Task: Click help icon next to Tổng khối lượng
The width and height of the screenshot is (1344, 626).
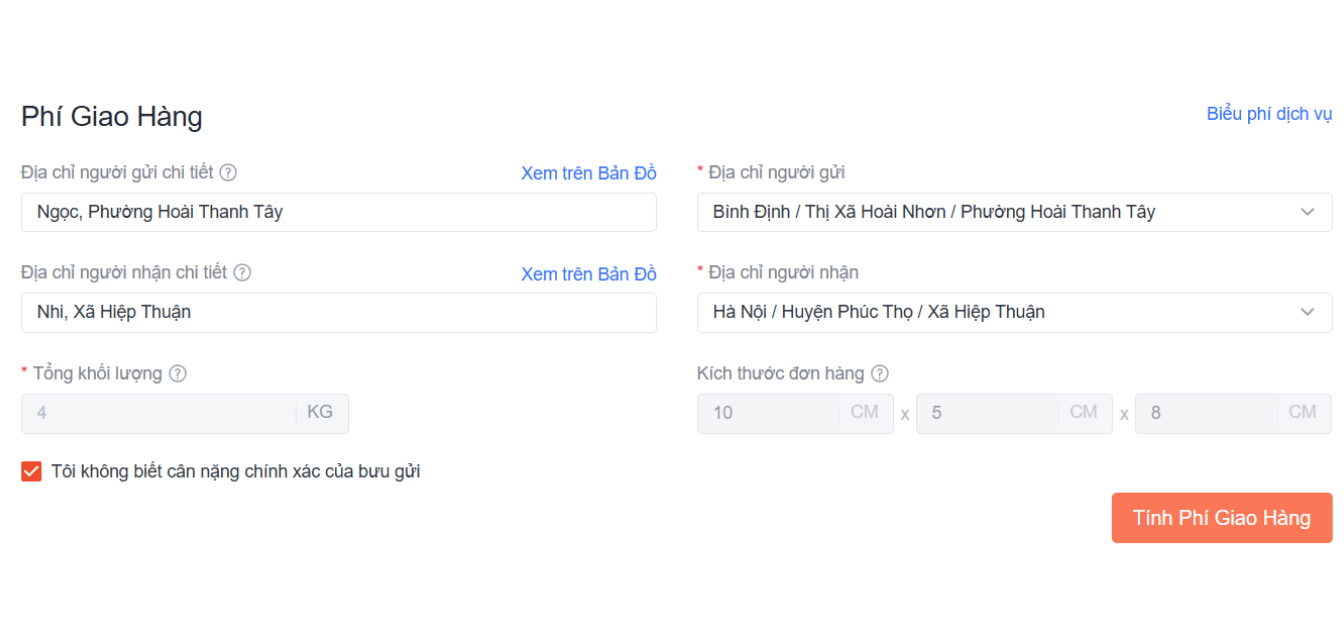Action: pyautogui.click(x=177, y=374)
